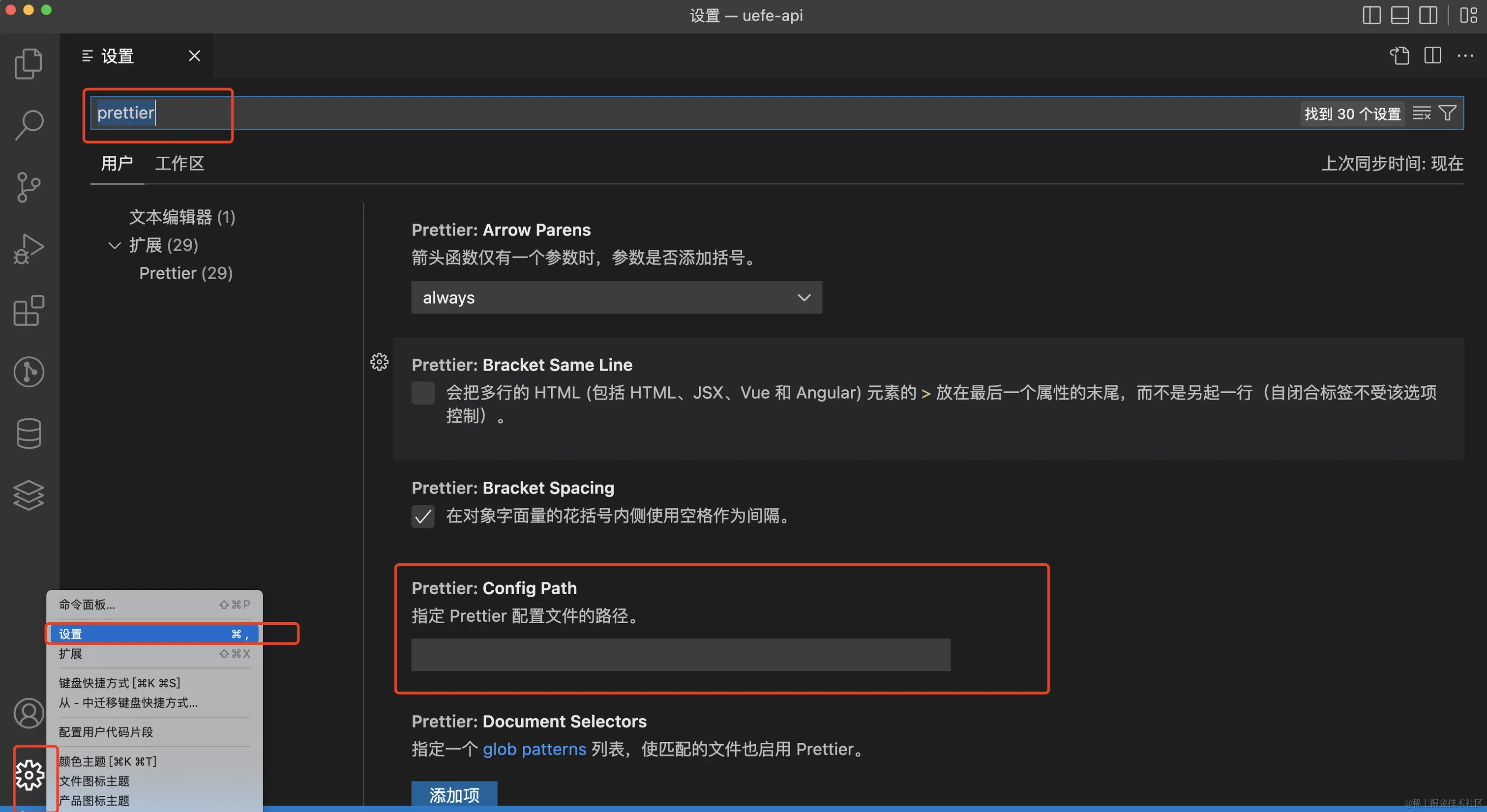Choose 键盘快捷方式 menu entry
The image size is (1487, 812).
point(154,683)
